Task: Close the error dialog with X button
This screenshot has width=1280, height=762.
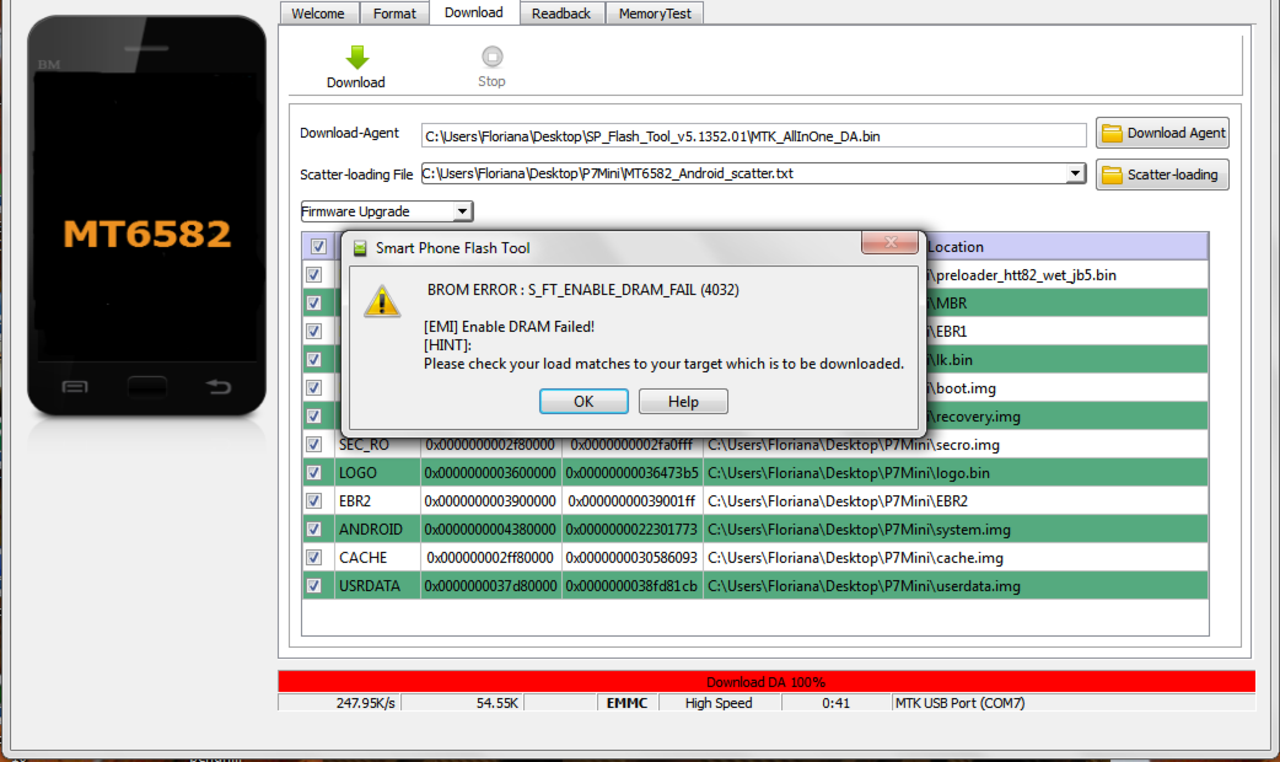Action: pos(889,243)
